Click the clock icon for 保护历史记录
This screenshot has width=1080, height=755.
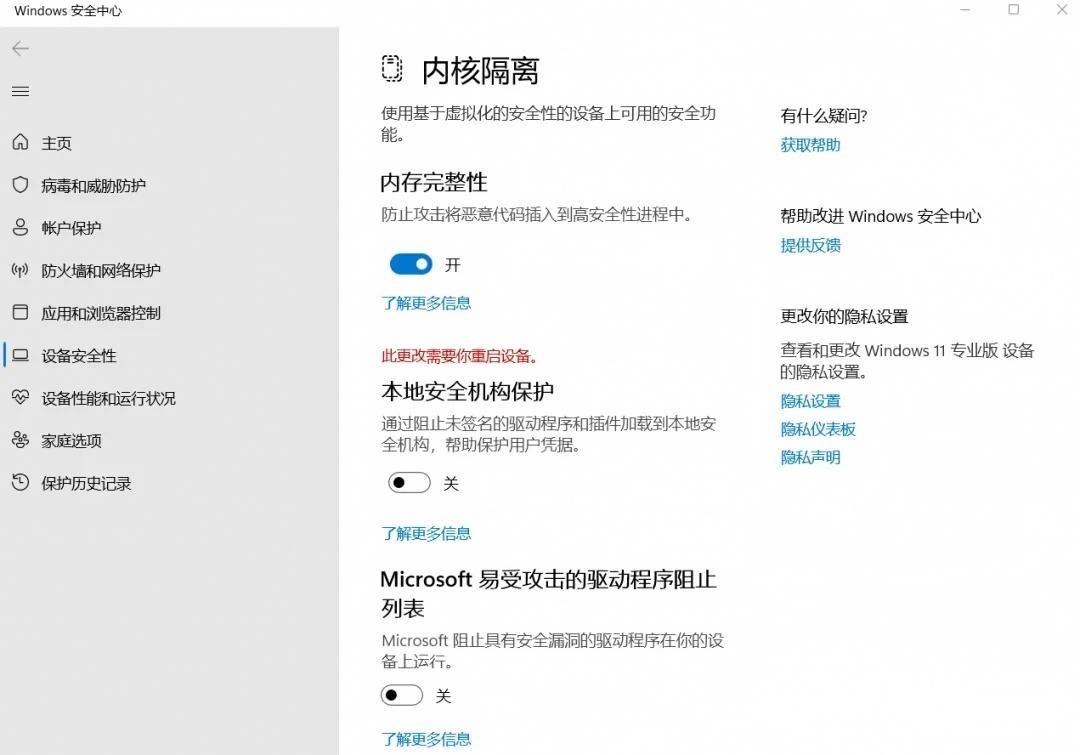pos(21,482)
